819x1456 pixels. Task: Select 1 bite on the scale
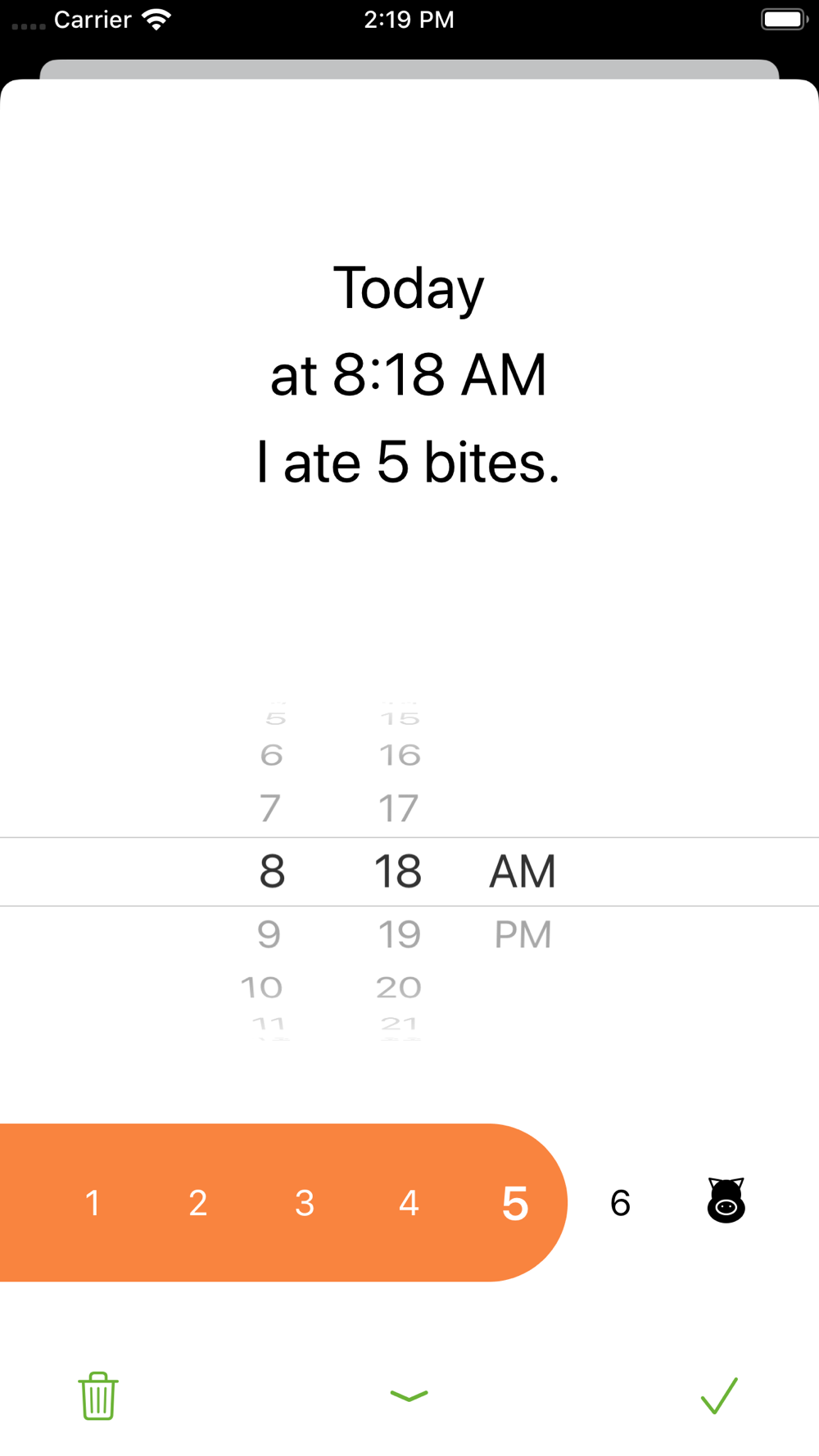coord(93,1203)
